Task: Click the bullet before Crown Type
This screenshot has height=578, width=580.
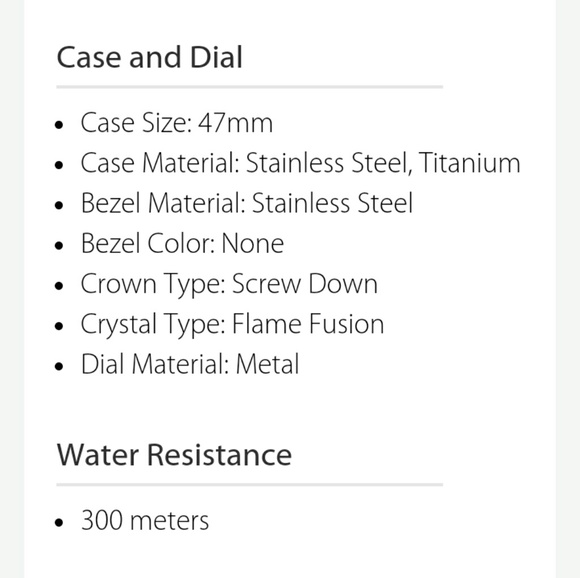Action: point(59,286)
